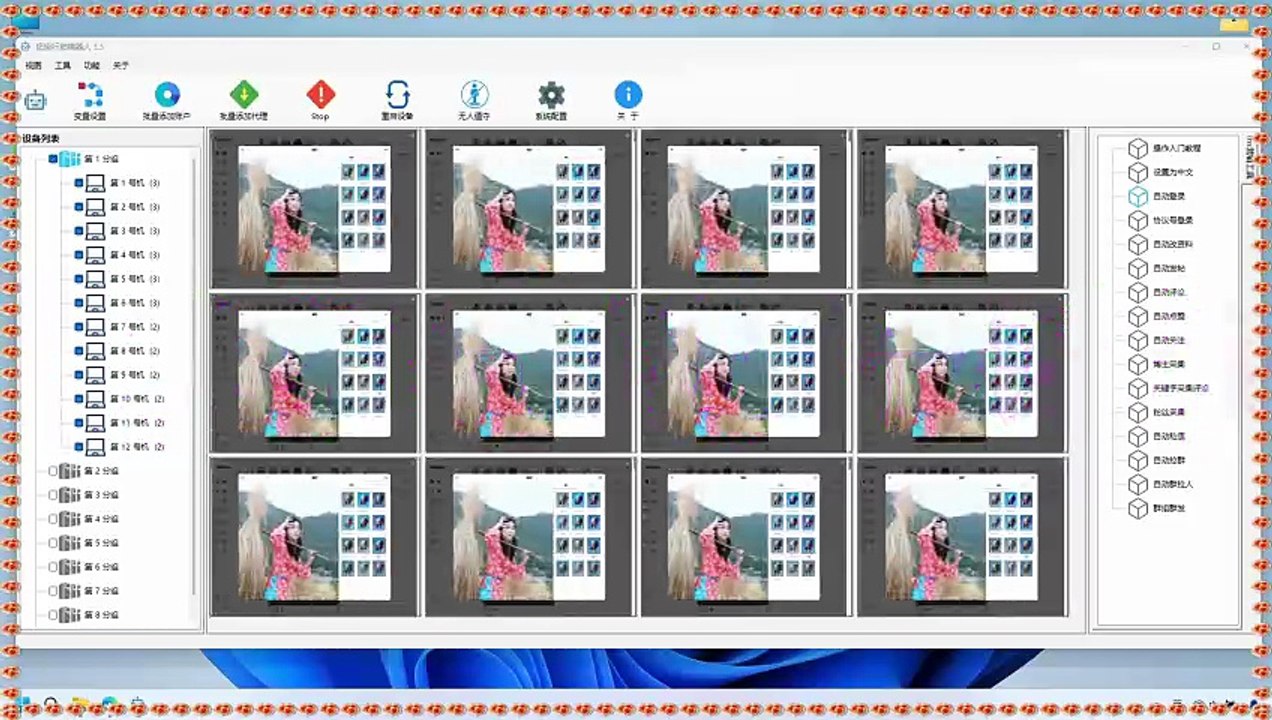Open the 视图 View menu
This screenshot has width=1272, height=720.
point(34,65)
